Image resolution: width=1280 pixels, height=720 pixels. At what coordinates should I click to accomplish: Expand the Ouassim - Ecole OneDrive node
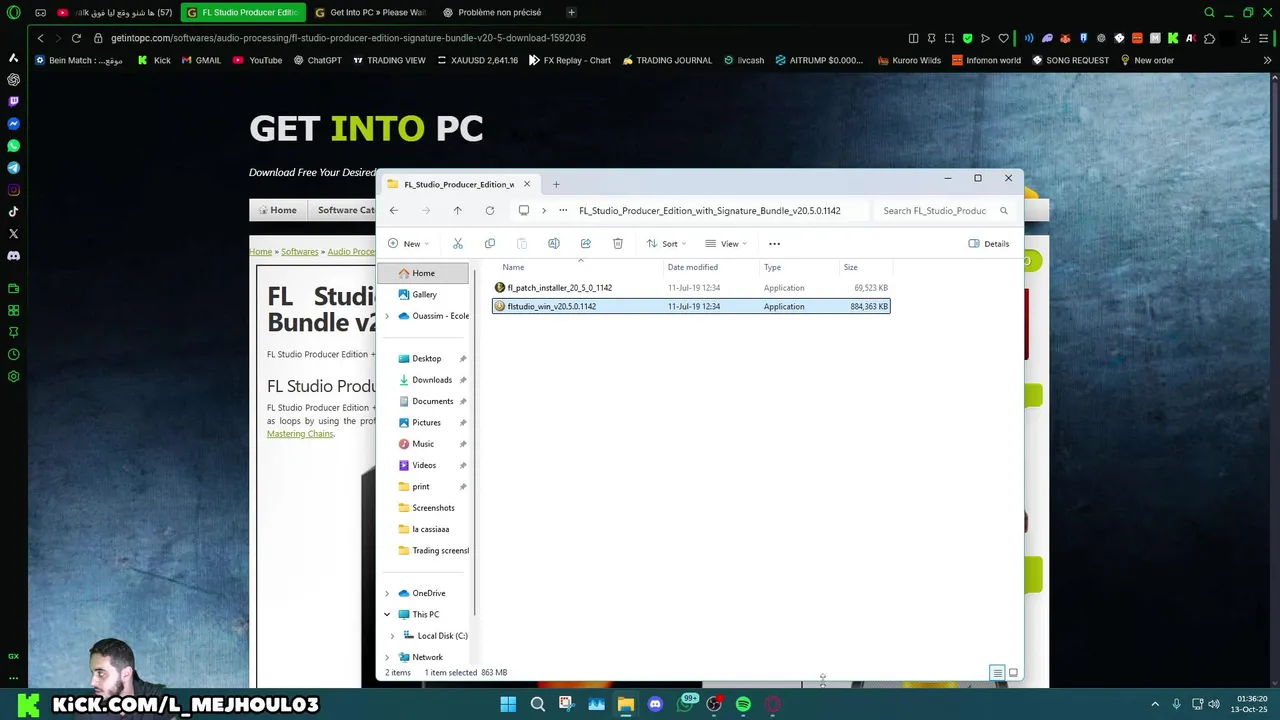click(x=387, y=316)
